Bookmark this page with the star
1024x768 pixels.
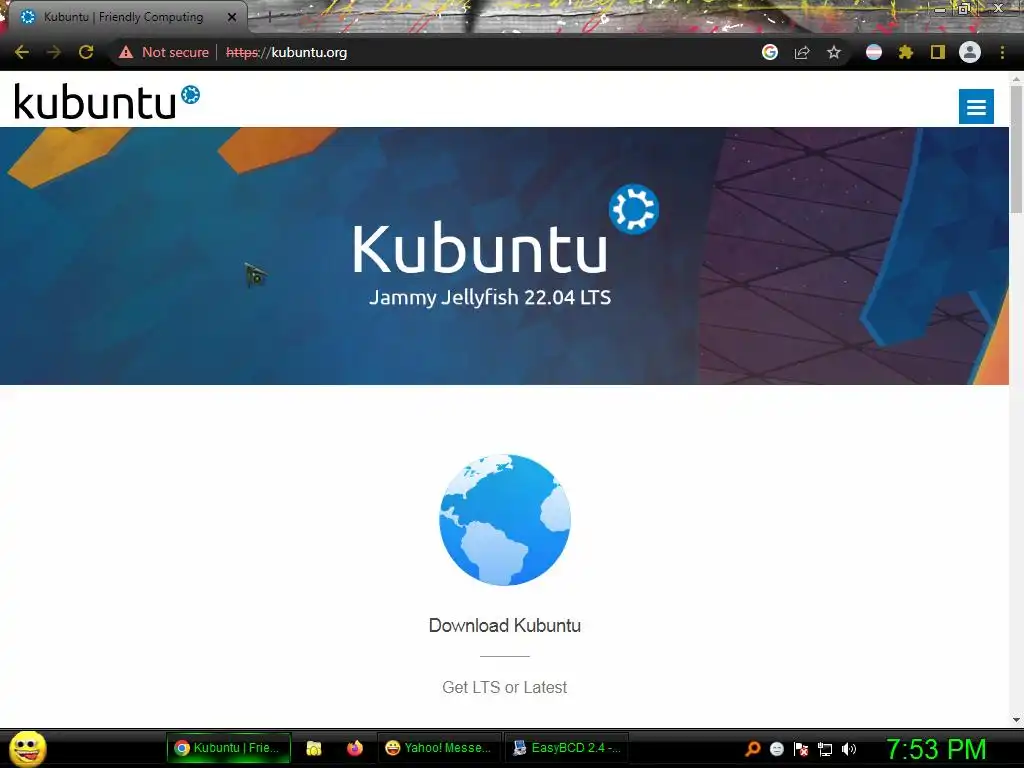tap(834, 52)
